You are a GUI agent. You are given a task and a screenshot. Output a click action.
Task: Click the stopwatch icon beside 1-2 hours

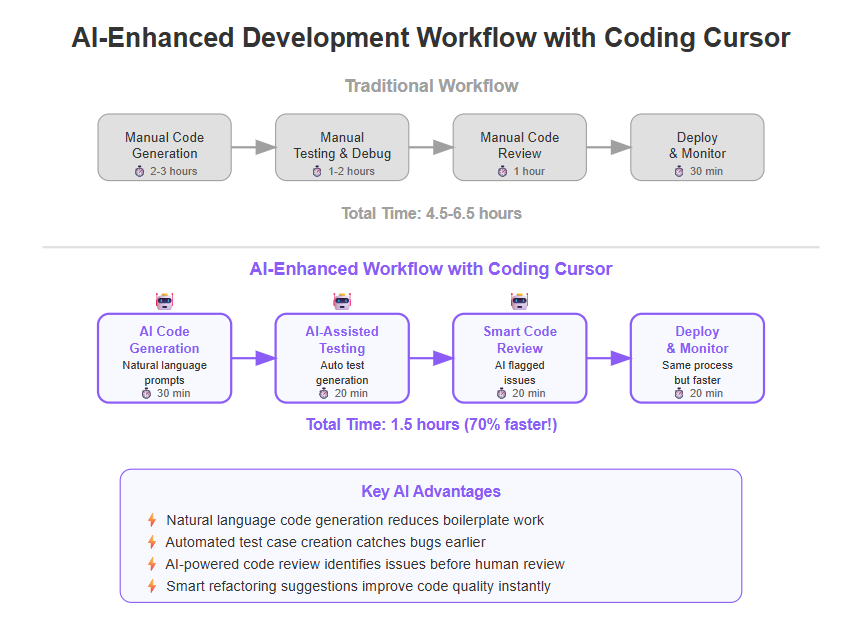(317, 171)
